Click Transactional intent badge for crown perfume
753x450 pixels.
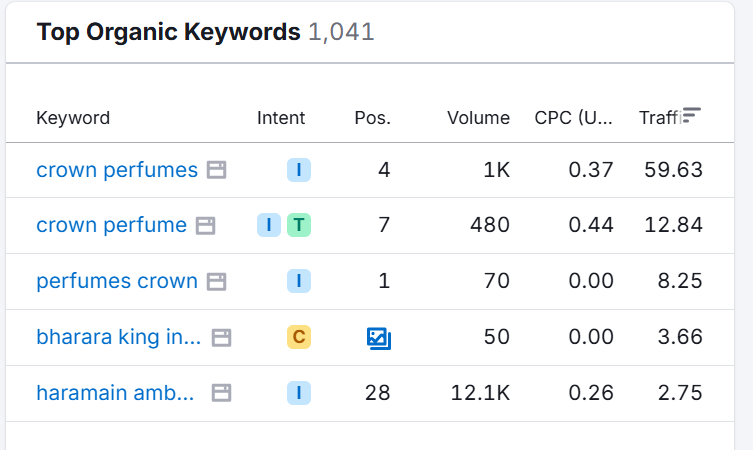pyautogui.click(x=299, y=225)
